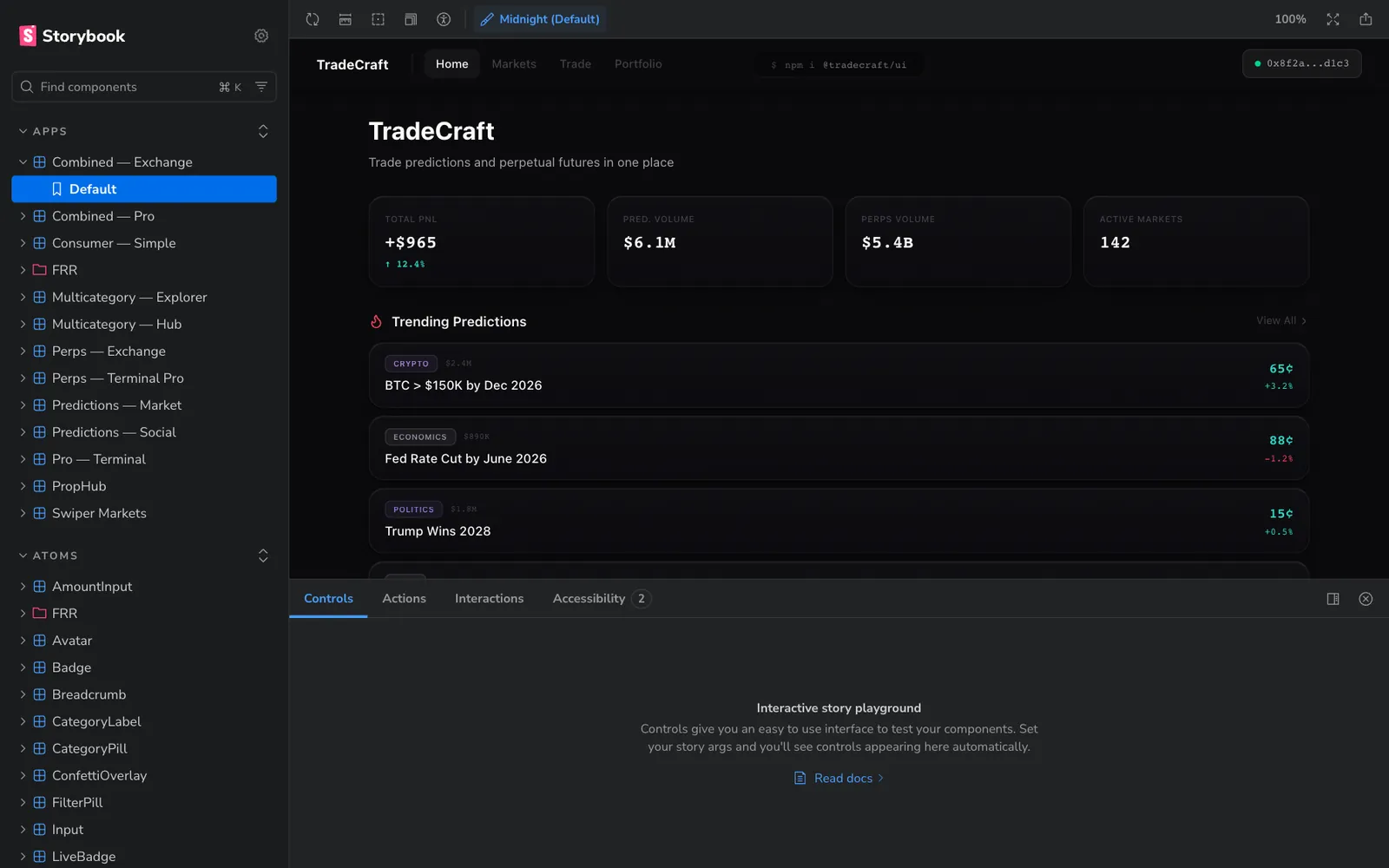Open the Midnight (Default) theme selector
The height and width of the screenshot is (868, 1389).
pos(540,19)
